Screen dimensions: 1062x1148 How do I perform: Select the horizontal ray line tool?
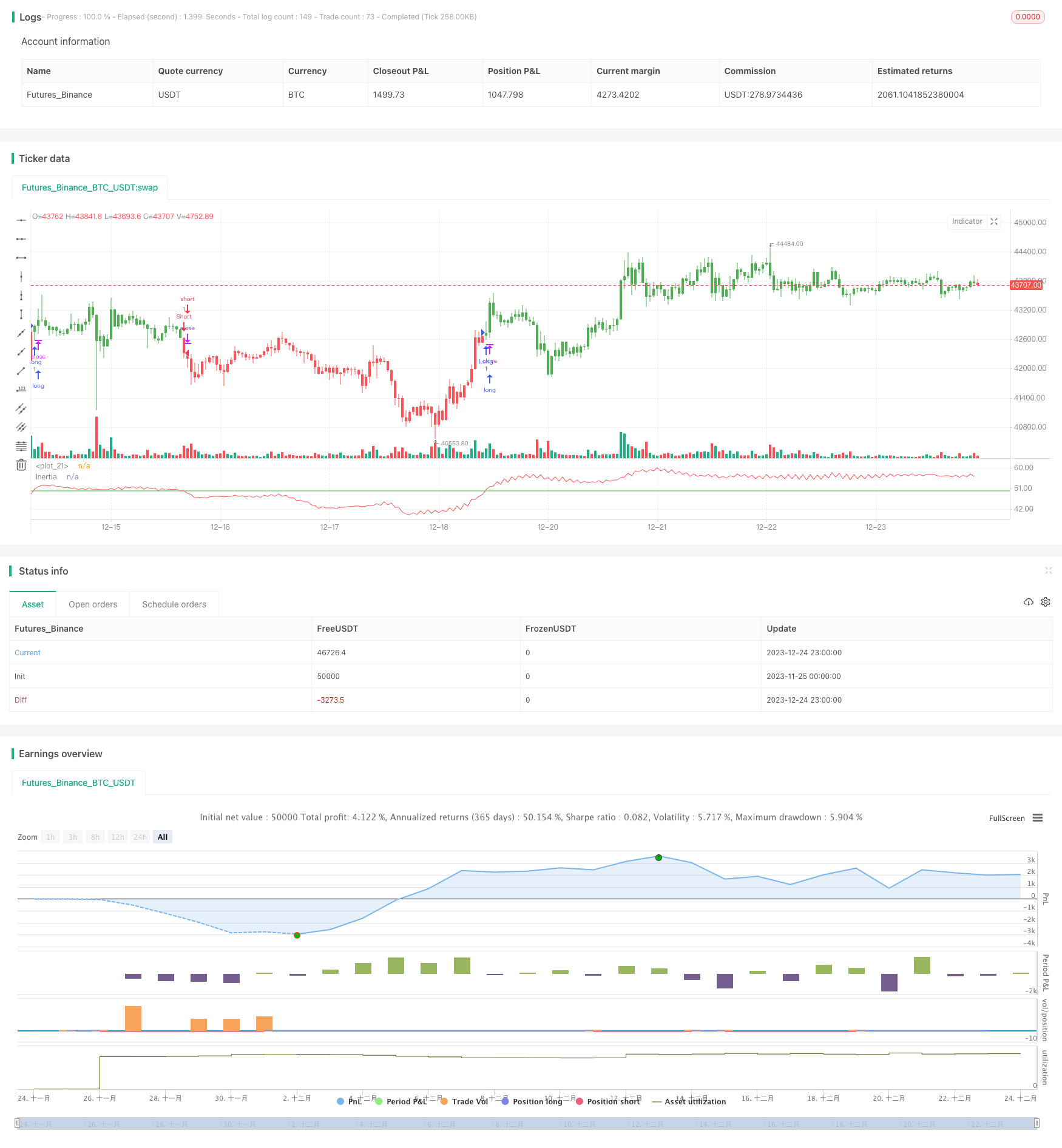[x=21, y=239]
